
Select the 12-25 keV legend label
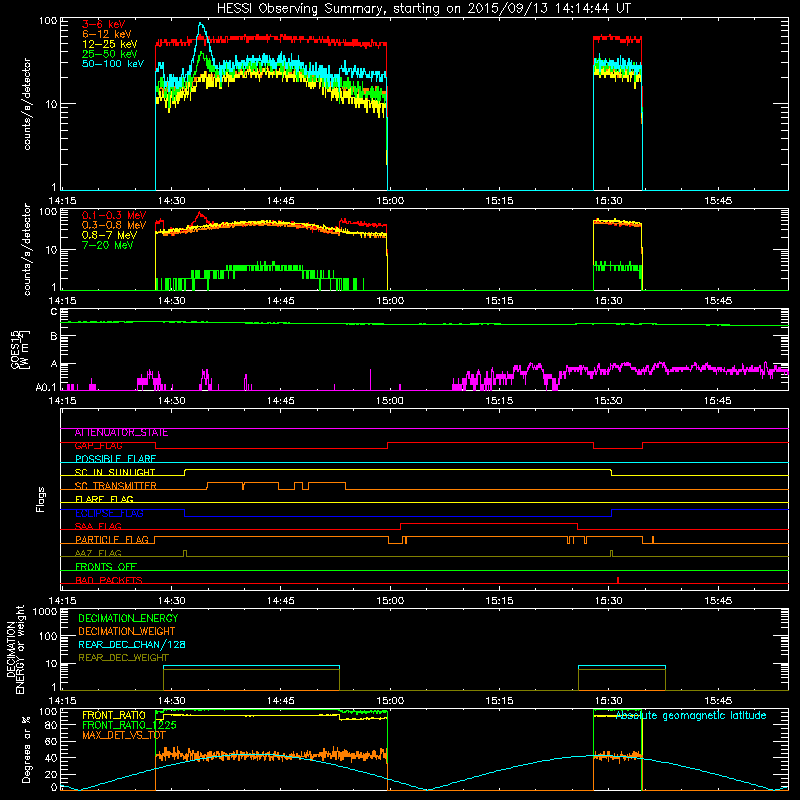click(110, 44)
